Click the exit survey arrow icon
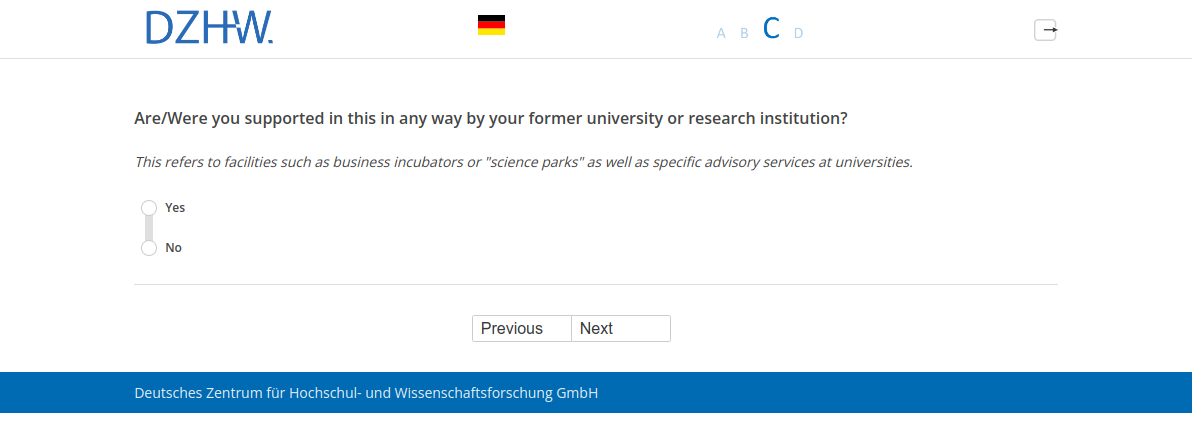1192x422 pixels. [1045, 30]
